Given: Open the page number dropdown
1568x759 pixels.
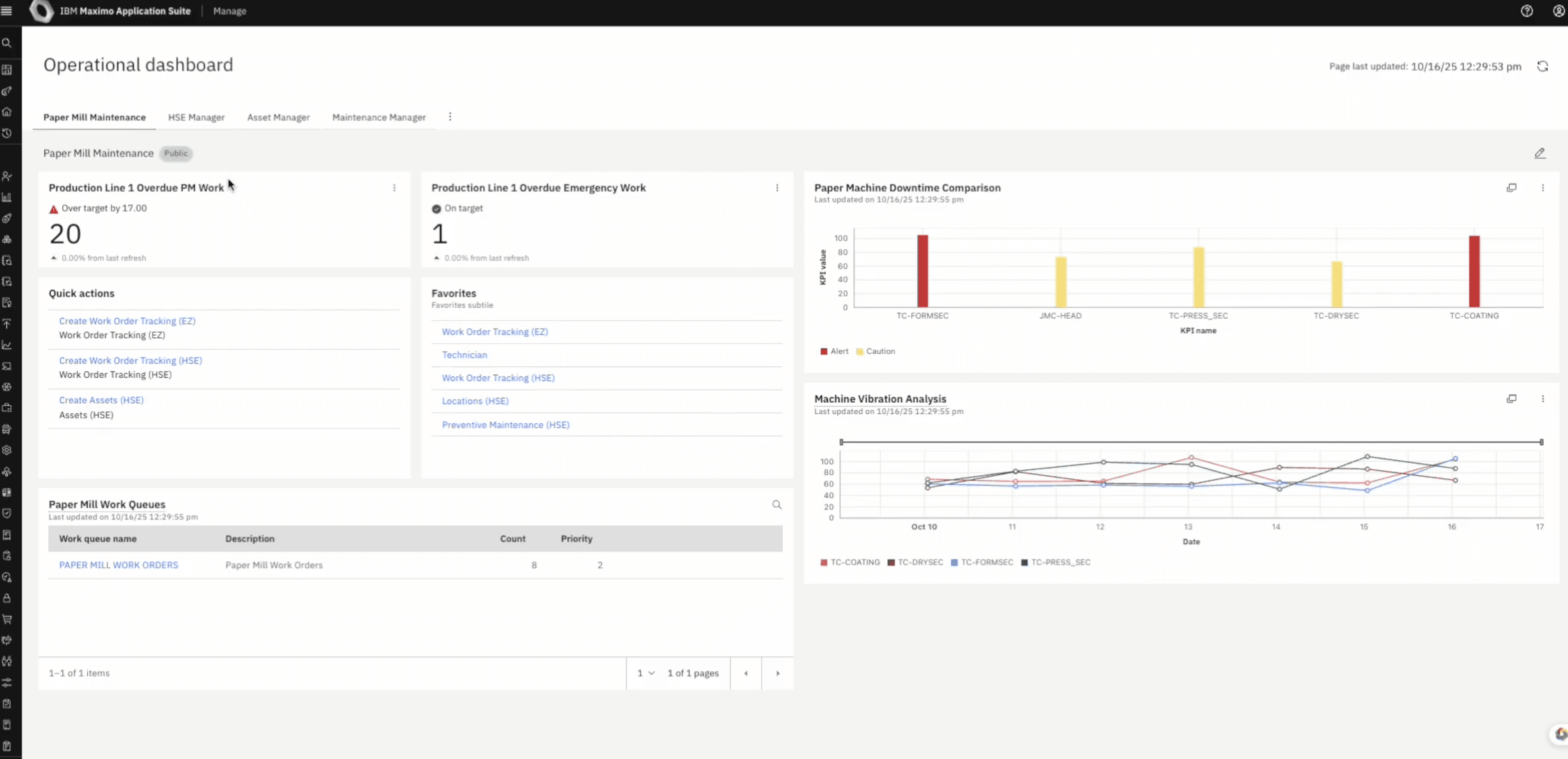Looking at the screenshot, I should 646,673.
